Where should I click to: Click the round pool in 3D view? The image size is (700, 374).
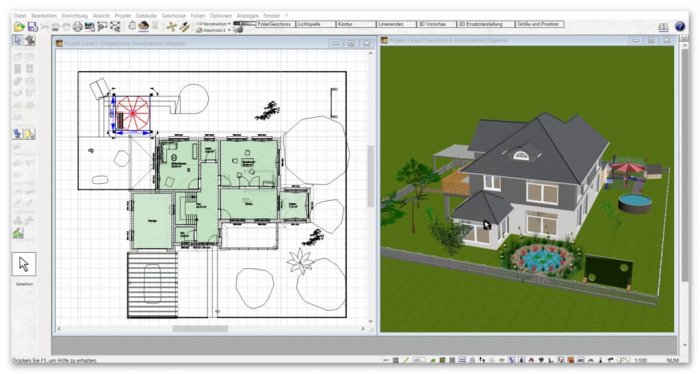634,203
